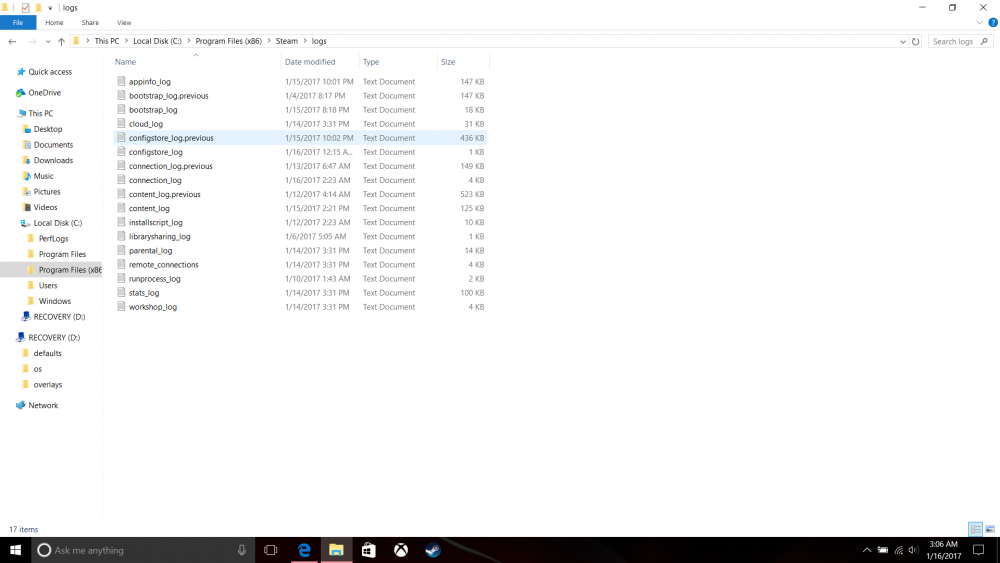Switch to Large icons view layout
This screenshot has width=1000, height=563.
tap(990, 529)
